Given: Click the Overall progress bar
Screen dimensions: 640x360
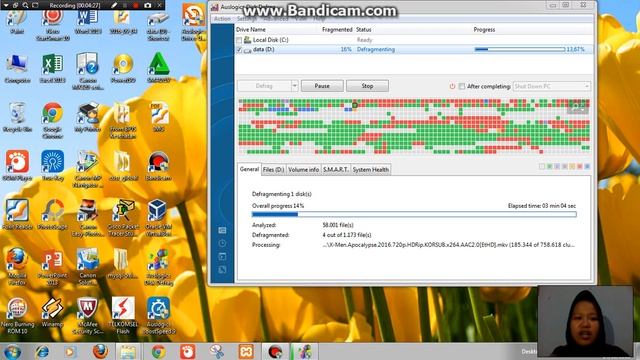Looking at the screenshot, I should coord(414,214).
